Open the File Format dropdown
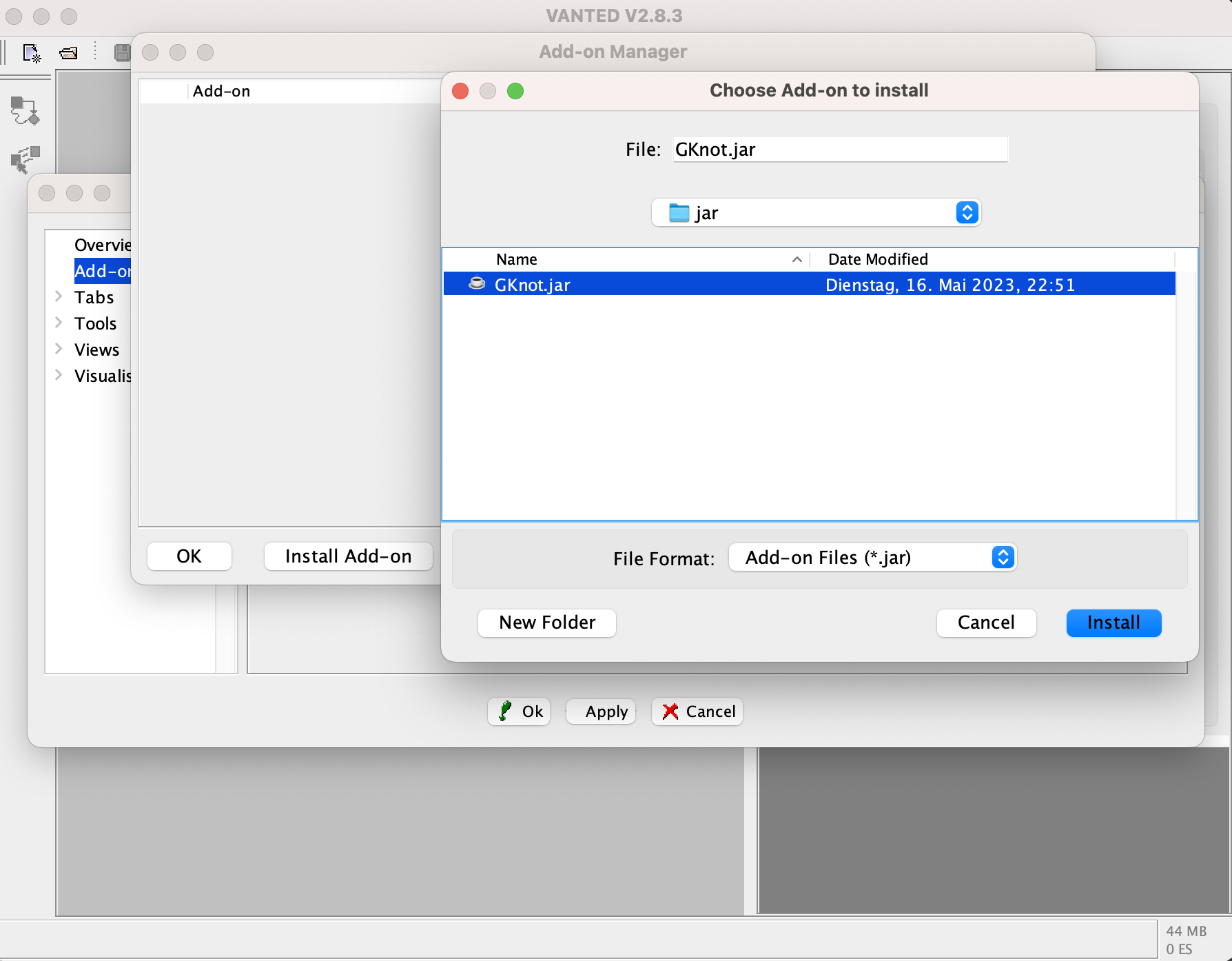The image size is (1232, 961). pos(1003,557)
